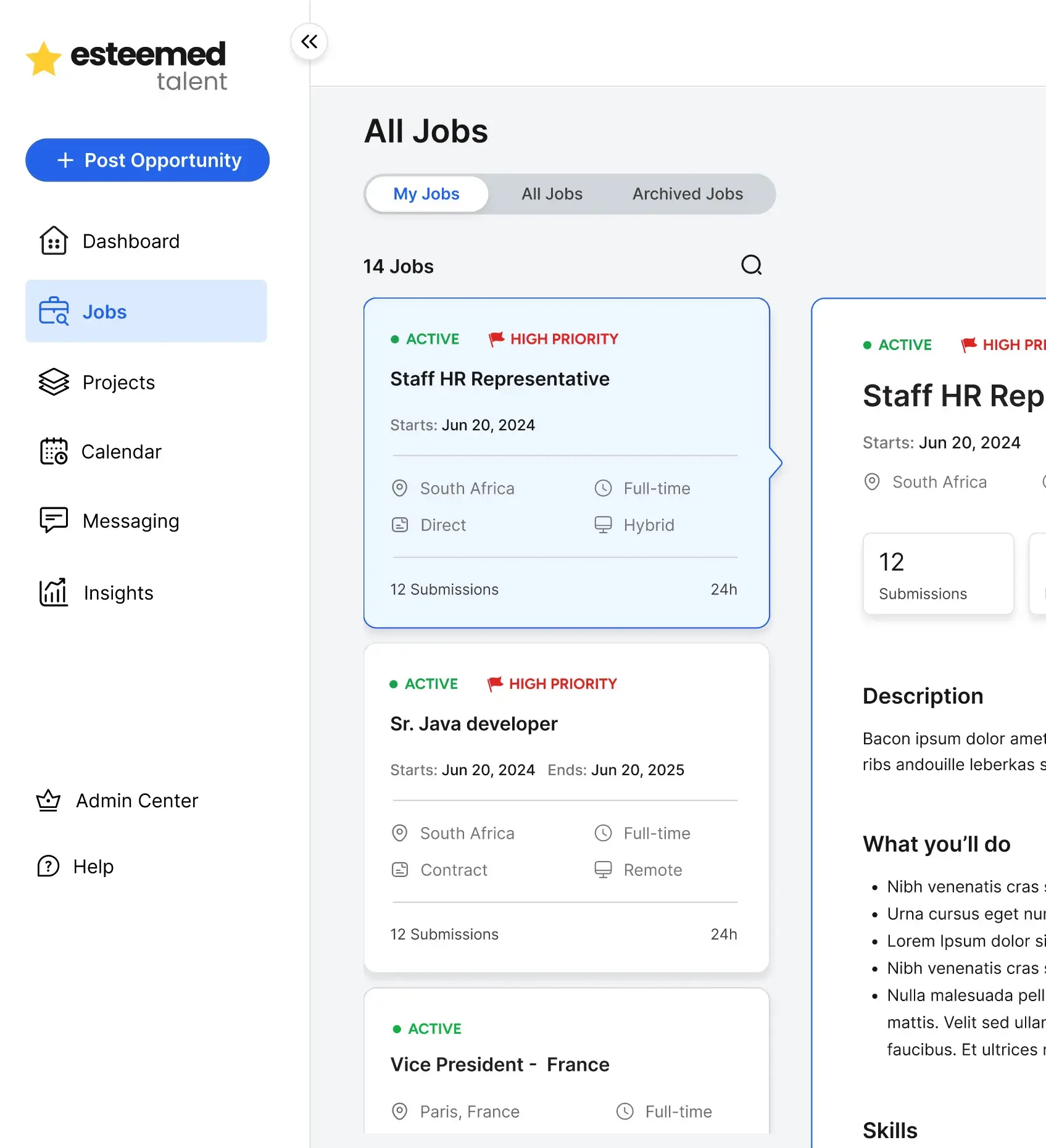This screenshot has width=1046, height=1148.
Task: Switch to the All Jobs tab
Action: point(552,194)
